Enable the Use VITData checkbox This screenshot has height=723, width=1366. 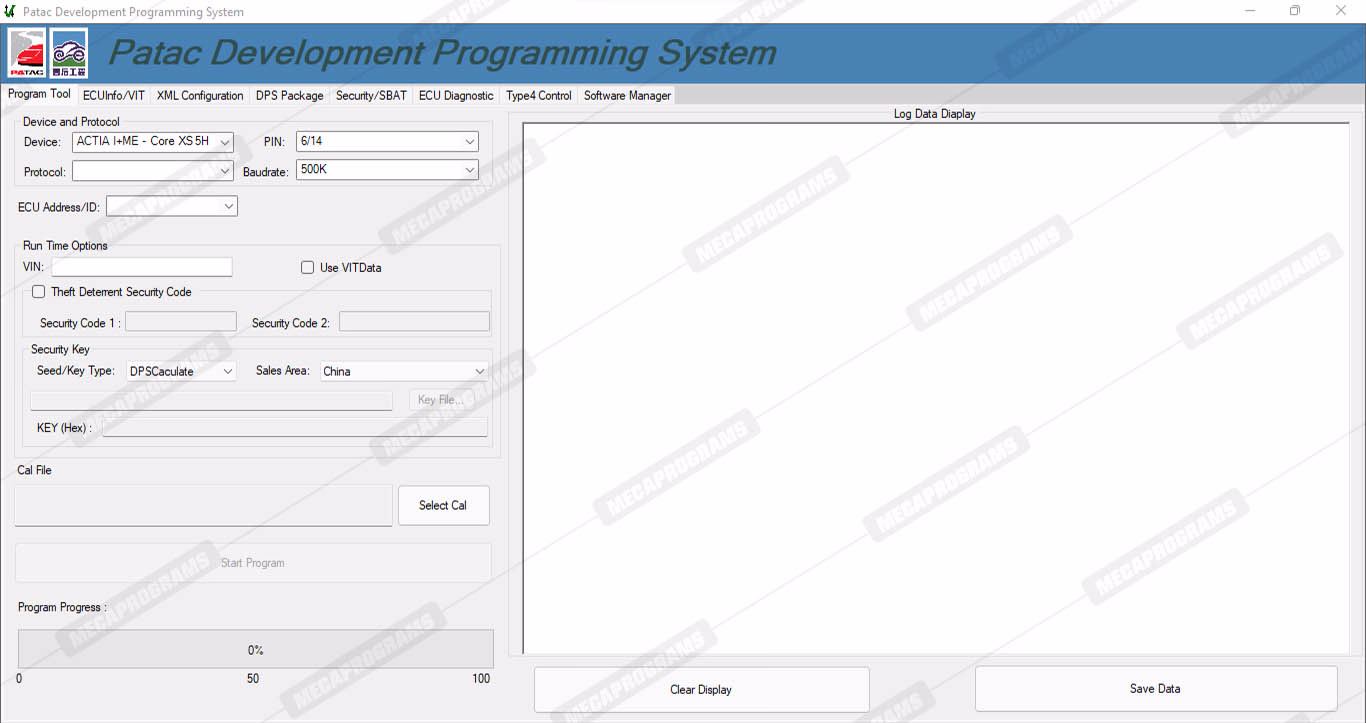(x=308, y=268)
